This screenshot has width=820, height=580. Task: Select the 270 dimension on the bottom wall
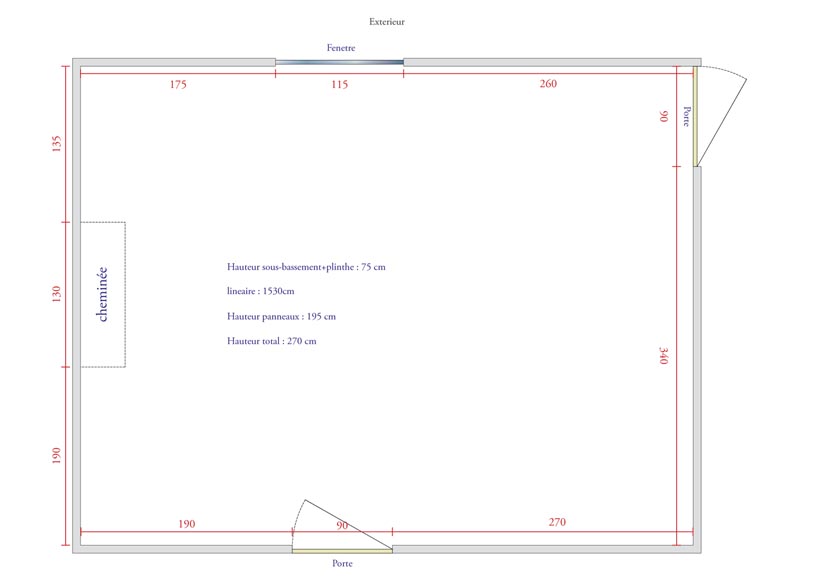pyautogui.click(x=558, y=522)
